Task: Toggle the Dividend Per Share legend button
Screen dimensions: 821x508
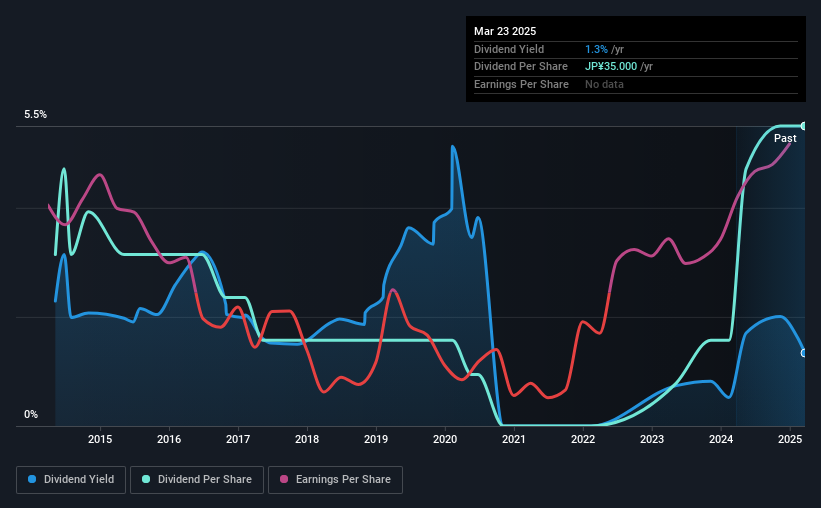Action: (197, 480)
